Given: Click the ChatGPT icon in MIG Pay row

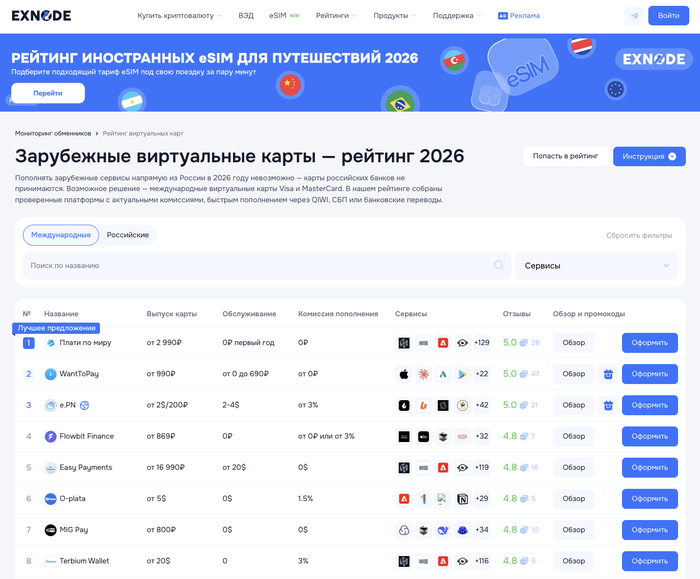Looking at the screenshot, I should tap(404, 530).
